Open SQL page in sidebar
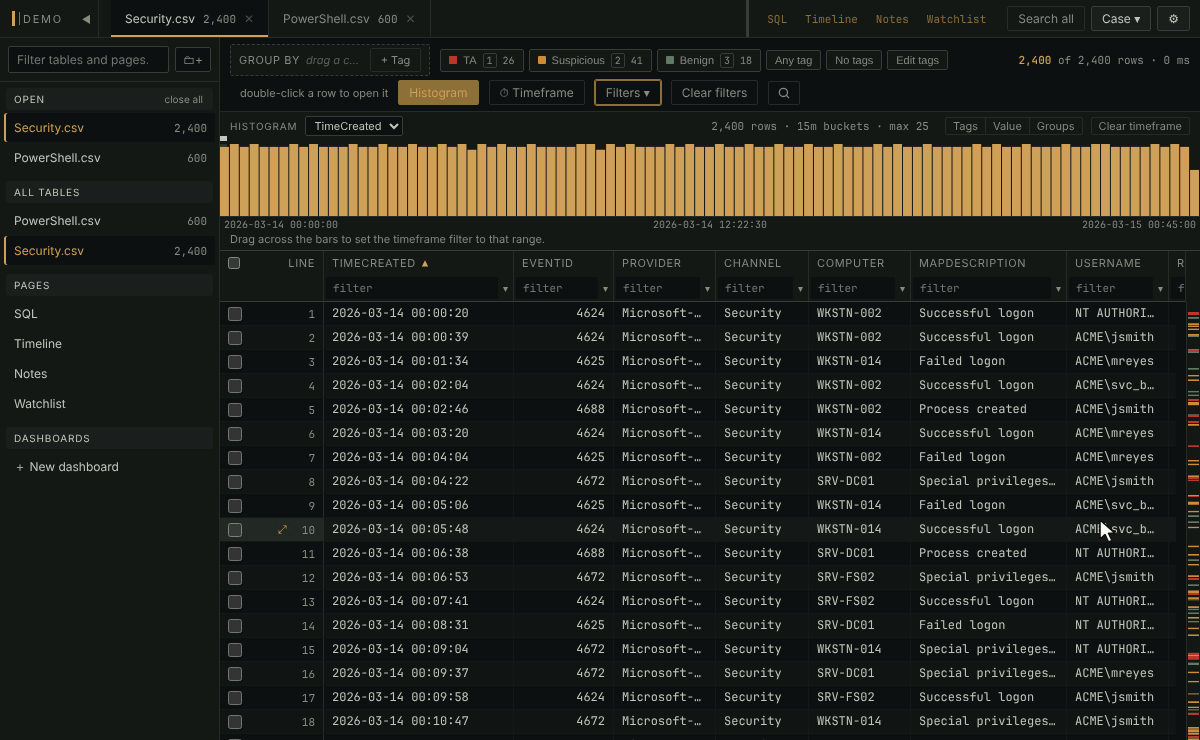The width and height of the screenshot is (1200, 740). 110,314
